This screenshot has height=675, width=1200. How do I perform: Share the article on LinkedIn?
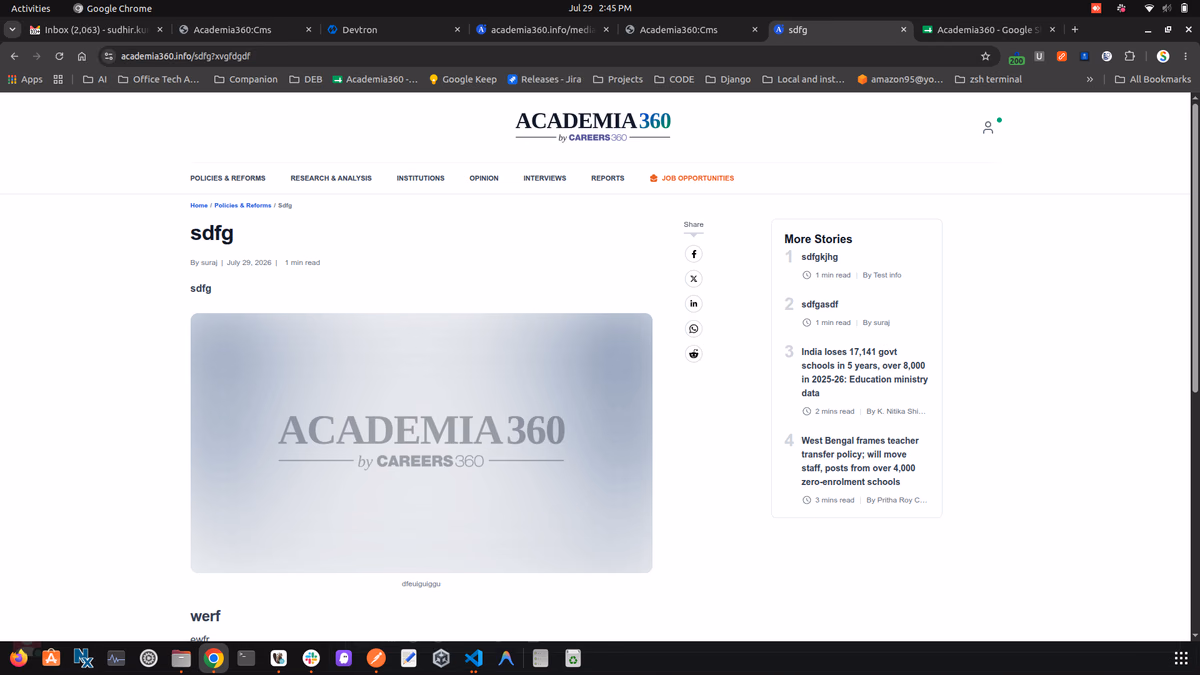693,304
